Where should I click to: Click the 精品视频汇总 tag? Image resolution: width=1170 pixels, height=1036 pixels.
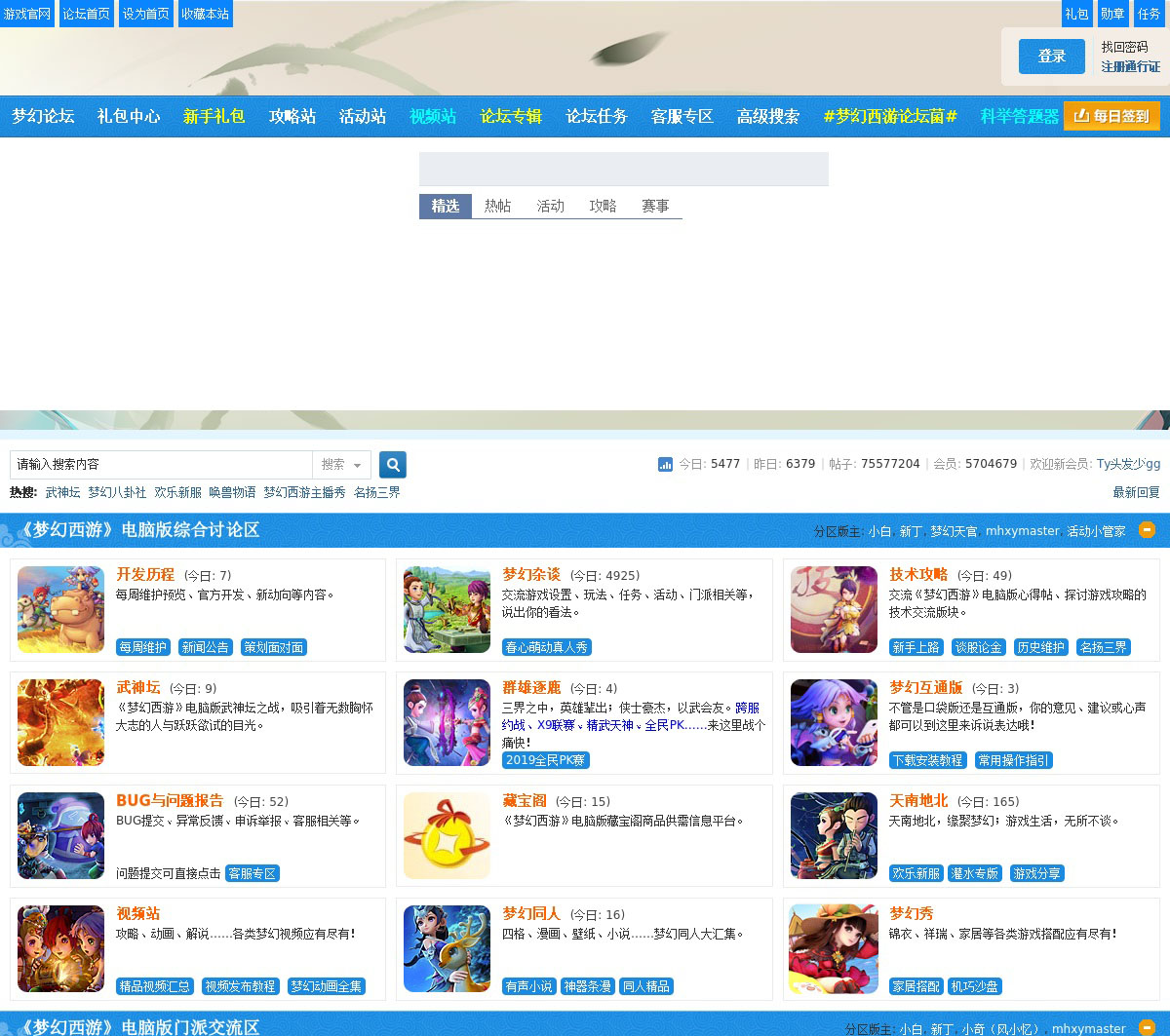[x=154, y=986]
